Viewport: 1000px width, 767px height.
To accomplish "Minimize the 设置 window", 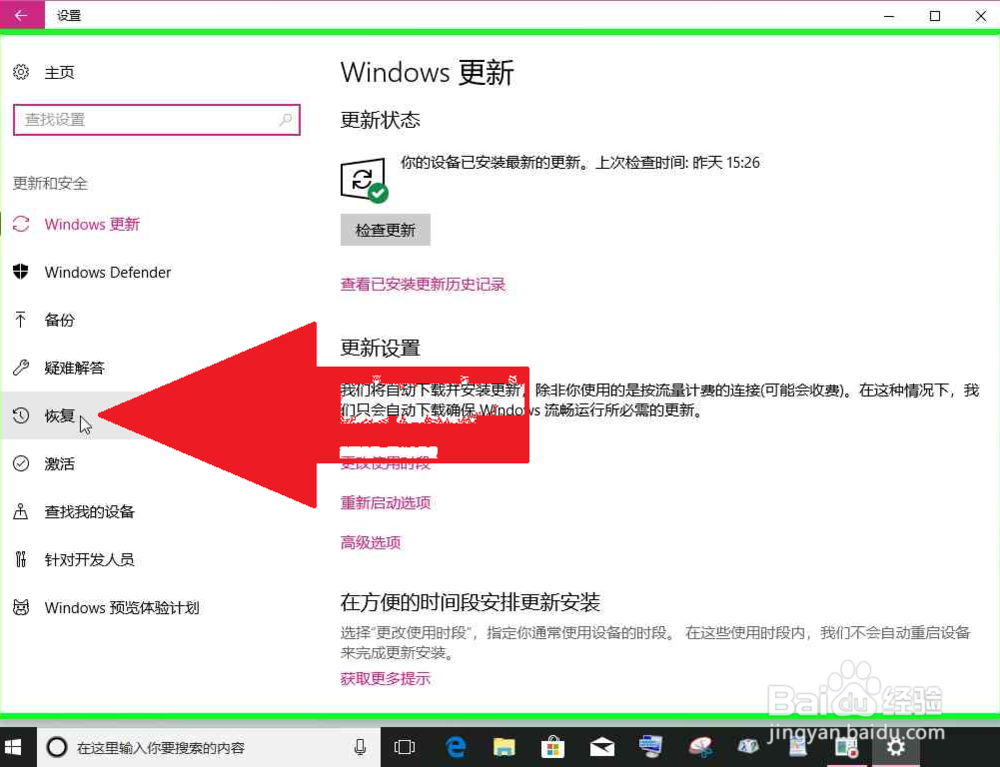I will [889, 16].
